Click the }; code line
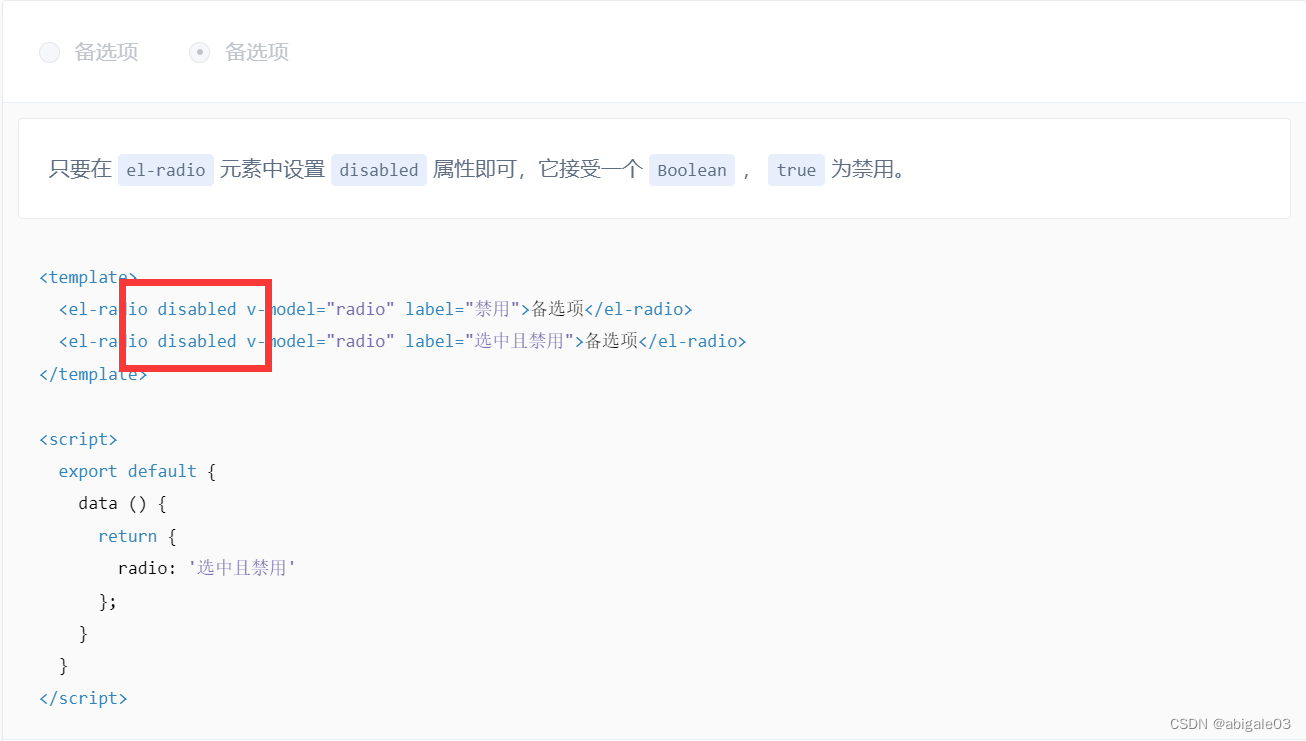The image size is (1306, 741). pos(108,601)
